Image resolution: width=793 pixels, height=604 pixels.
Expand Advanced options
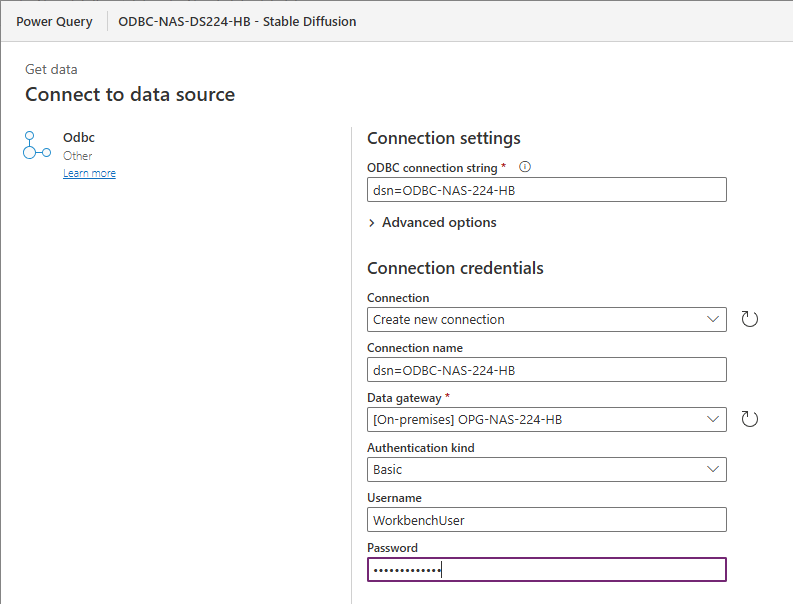pos(432,223)
